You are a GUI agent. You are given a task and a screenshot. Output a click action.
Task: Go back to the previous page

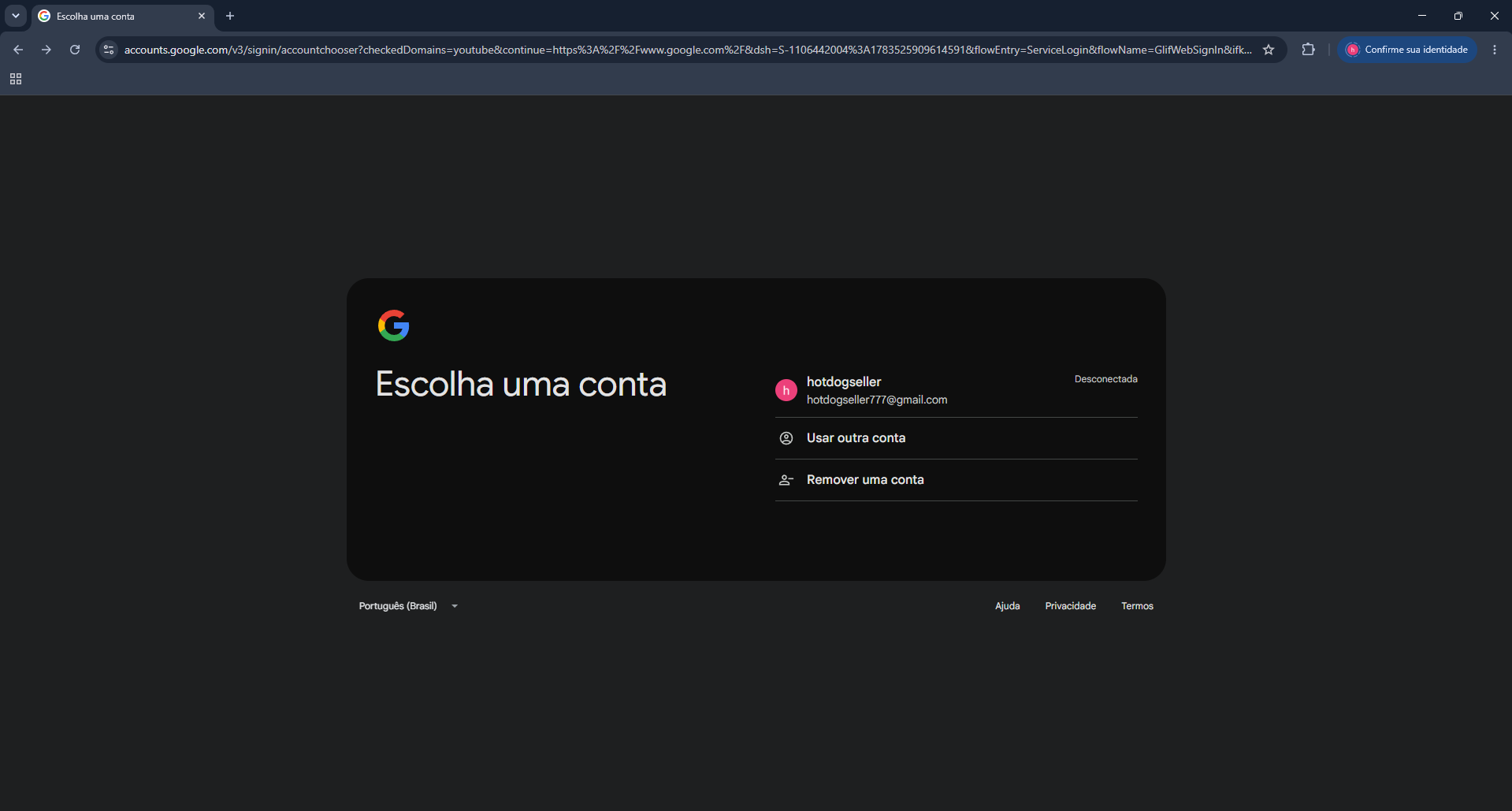tap(18, 50)
